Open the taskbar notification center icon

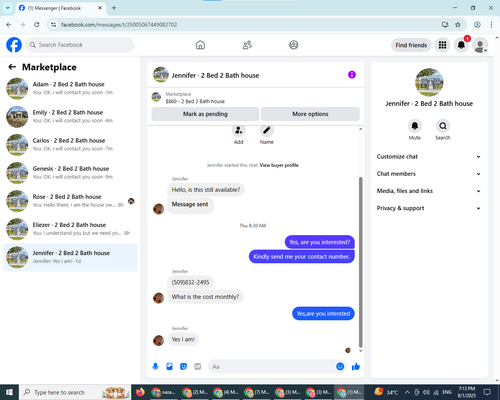(487, 392)
